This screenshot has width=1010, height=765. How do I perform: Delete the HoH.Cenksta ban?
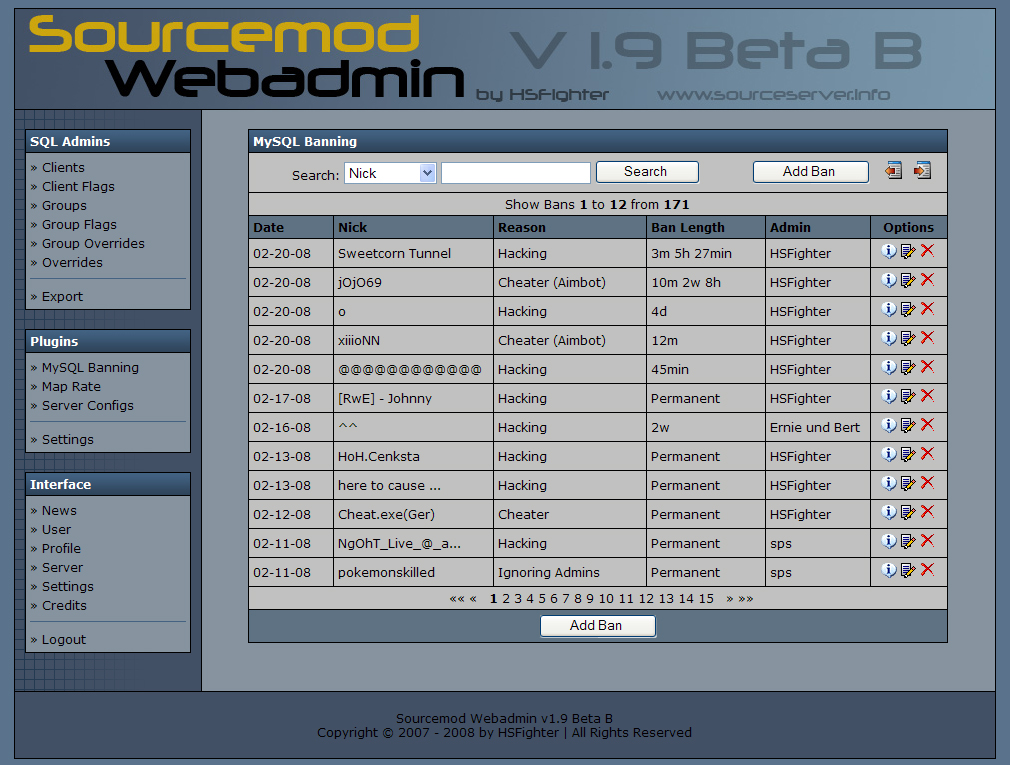click(928, 454)
